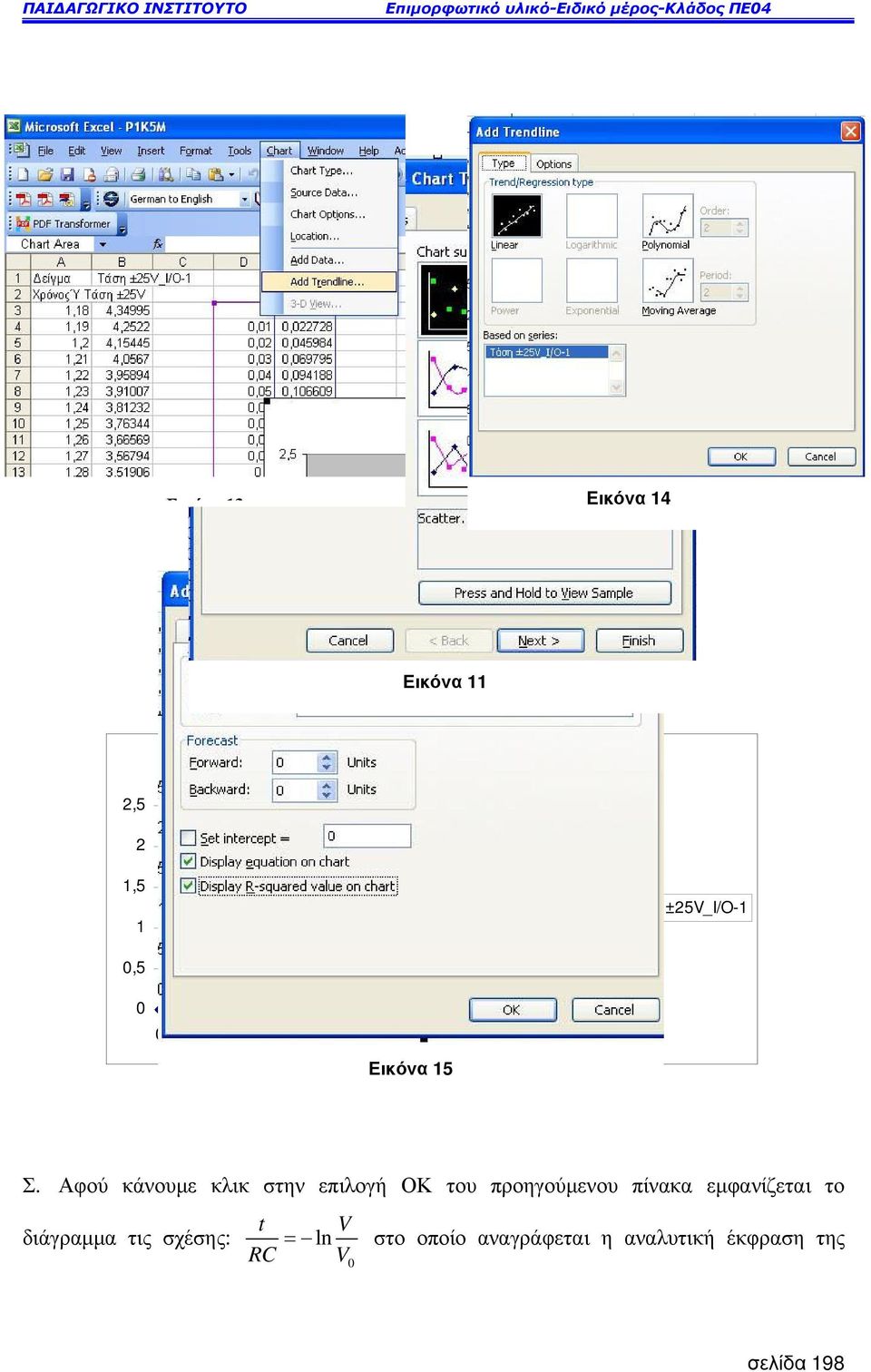Choose Chart Type from Chart menu

coord(329,171)
